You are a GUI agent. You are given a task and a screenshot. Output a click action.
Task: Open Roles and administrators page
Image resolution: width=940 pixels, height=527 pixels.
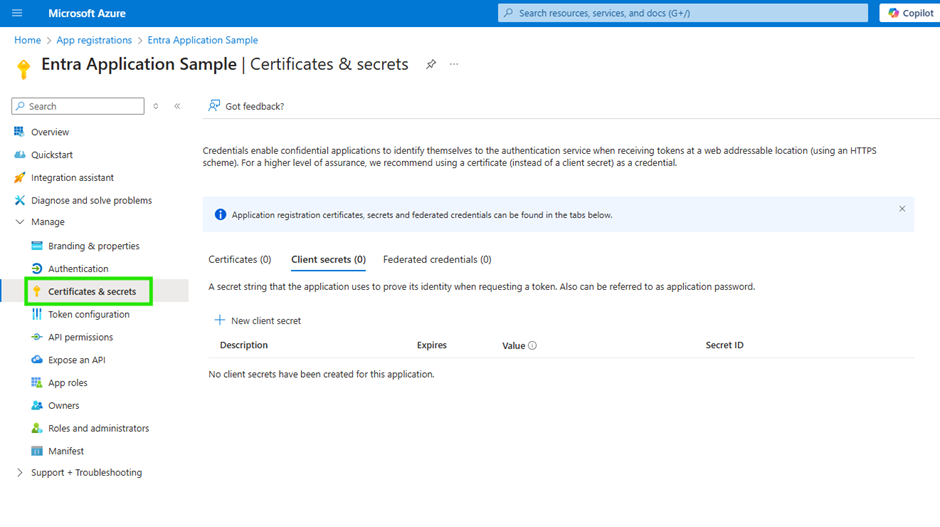tap(98, 428)
